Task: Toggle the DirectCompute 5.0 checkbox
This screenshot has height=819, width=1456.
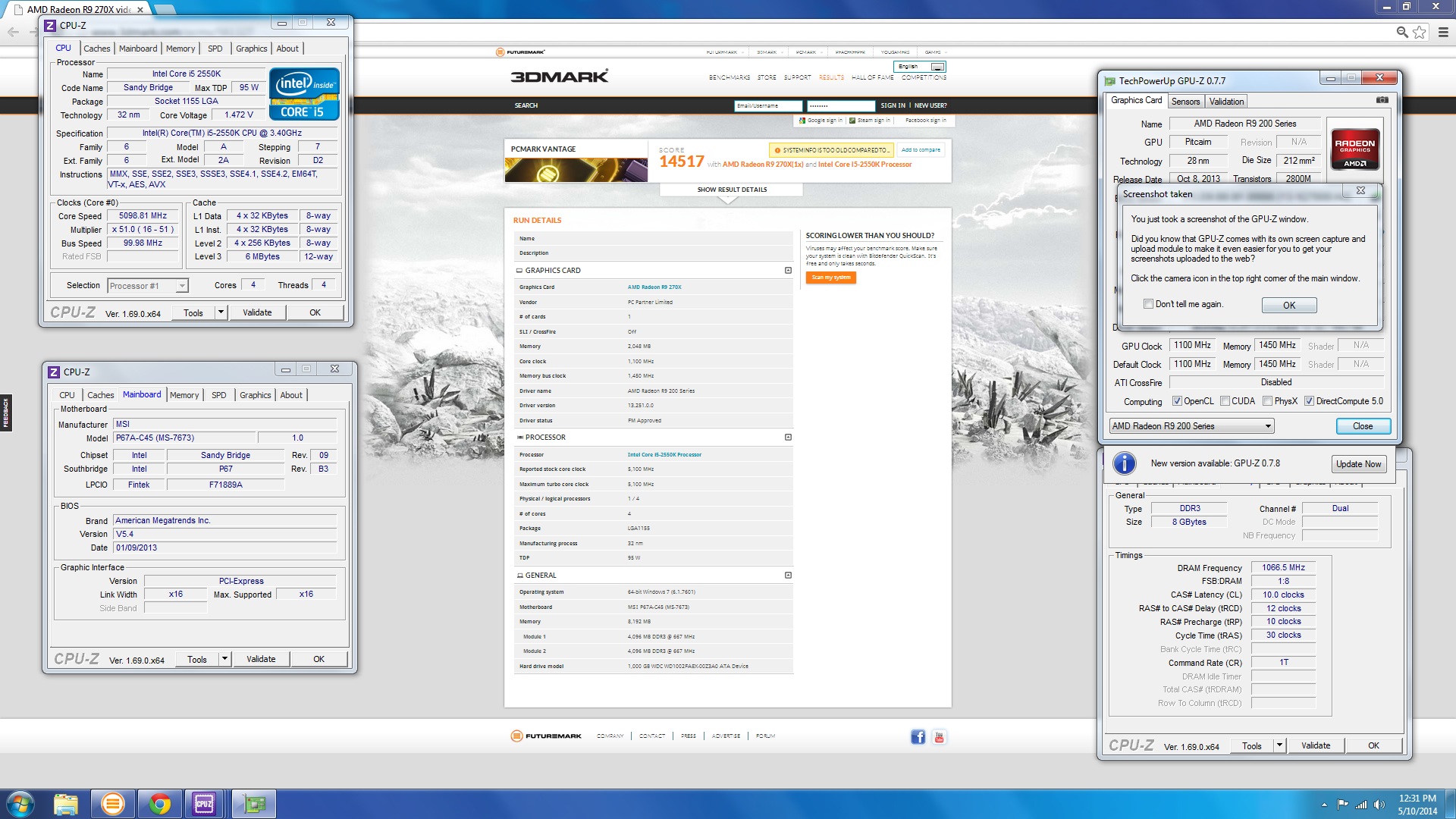Action: (x=1309, y=401)
